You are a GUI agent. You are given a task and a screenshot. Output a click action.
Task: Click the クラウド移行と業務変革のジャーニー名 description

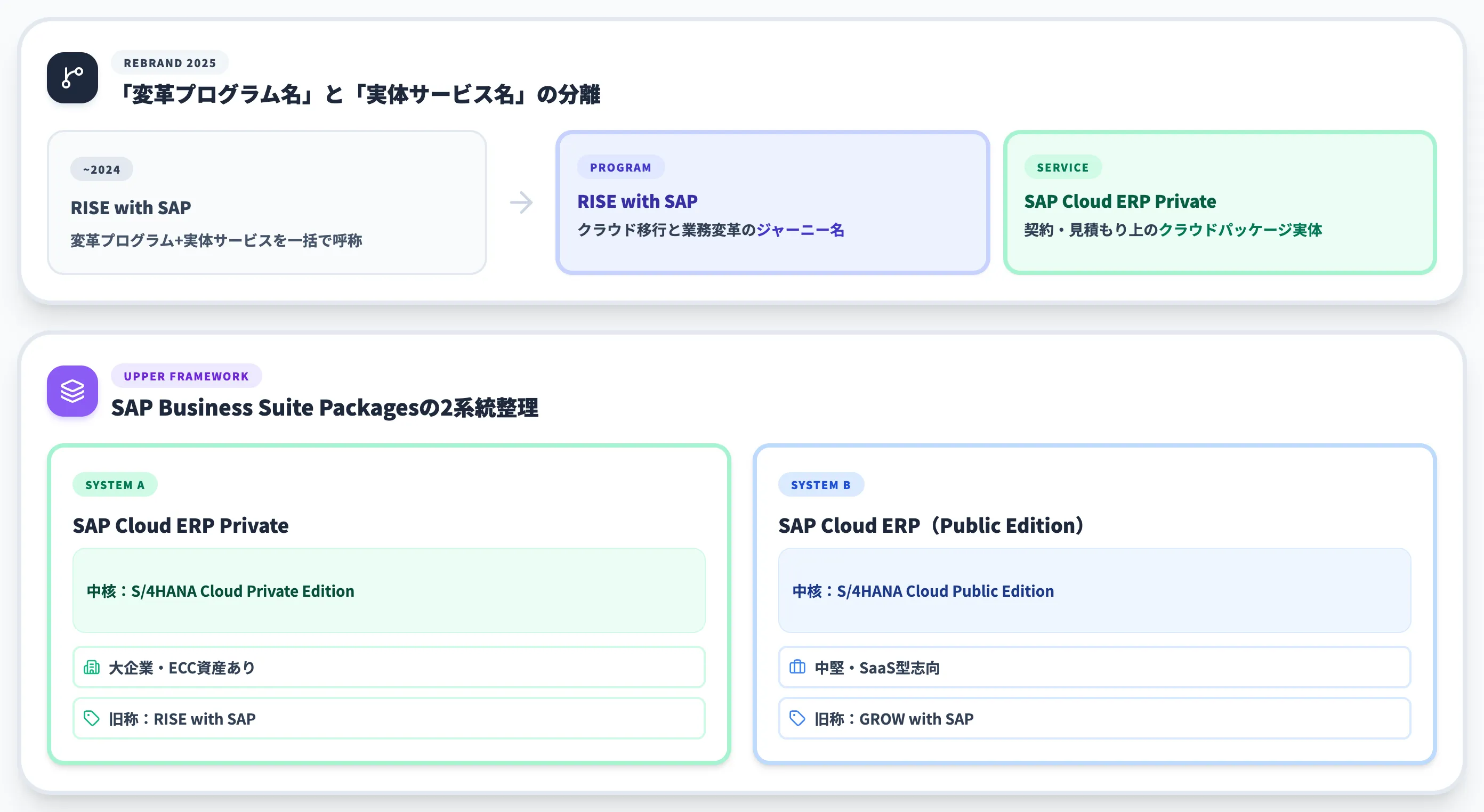click(x=711, y=230)
